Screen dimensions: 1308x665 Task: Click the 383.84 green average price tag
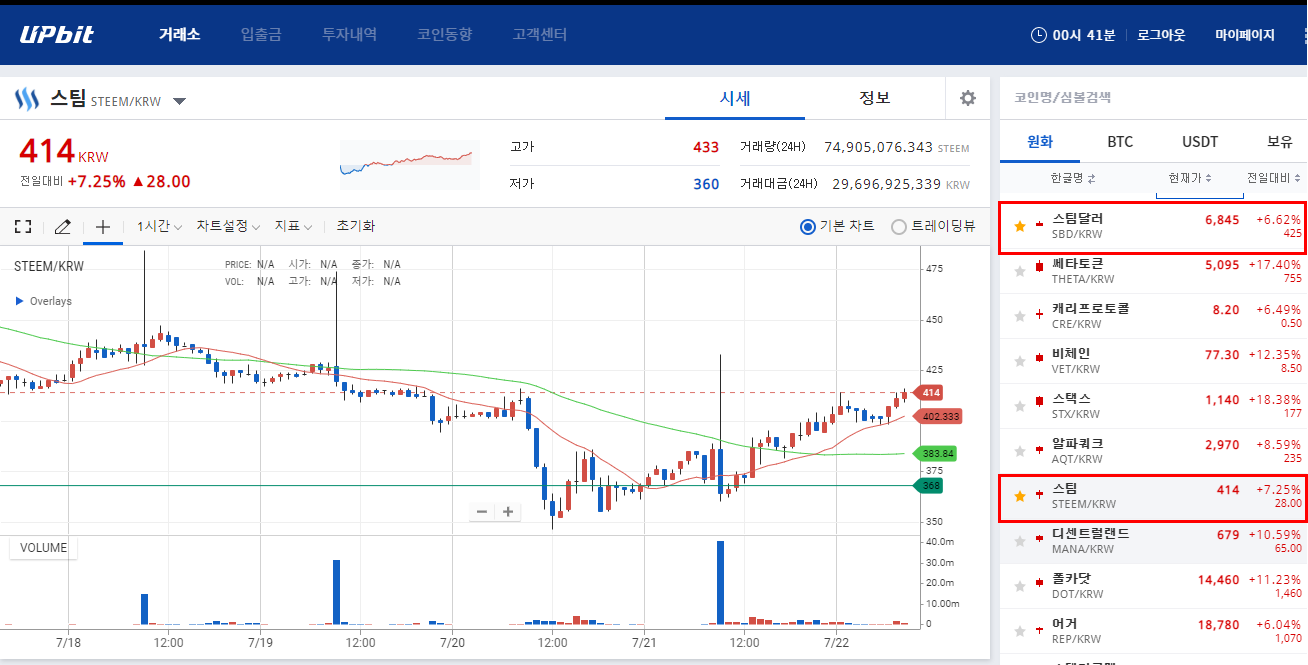[936, 454]
